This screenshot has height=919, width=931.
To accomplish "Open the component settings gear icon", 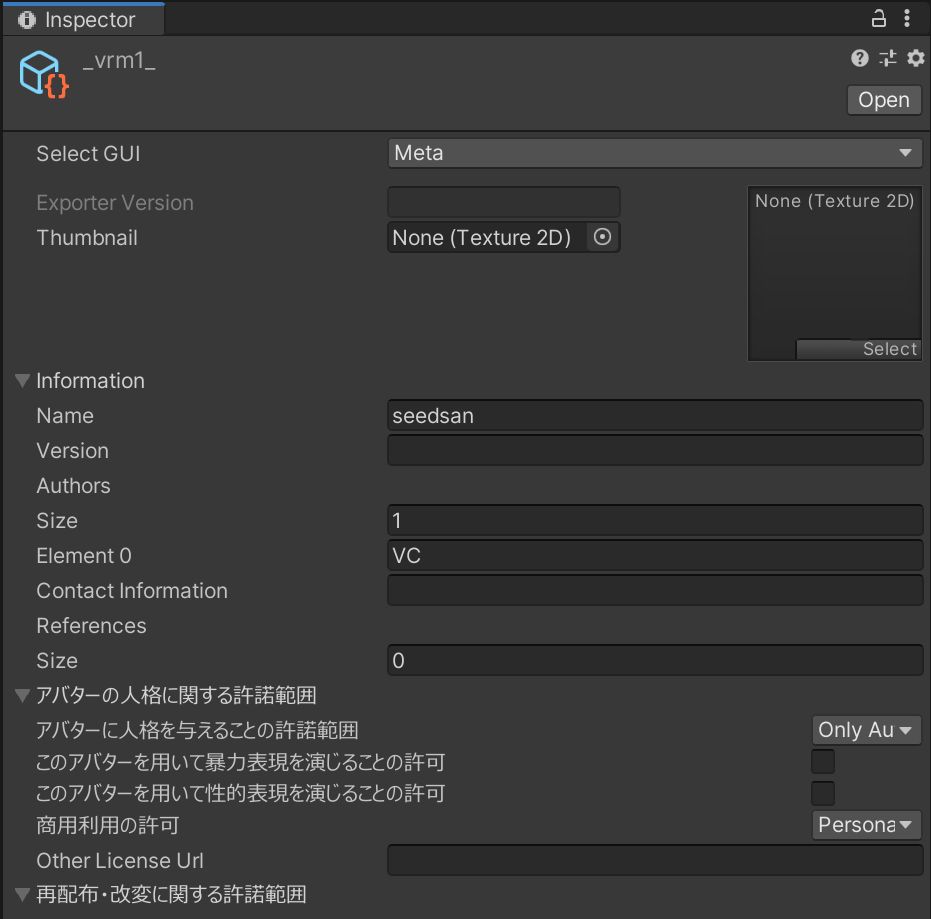I will coord(916,58).
